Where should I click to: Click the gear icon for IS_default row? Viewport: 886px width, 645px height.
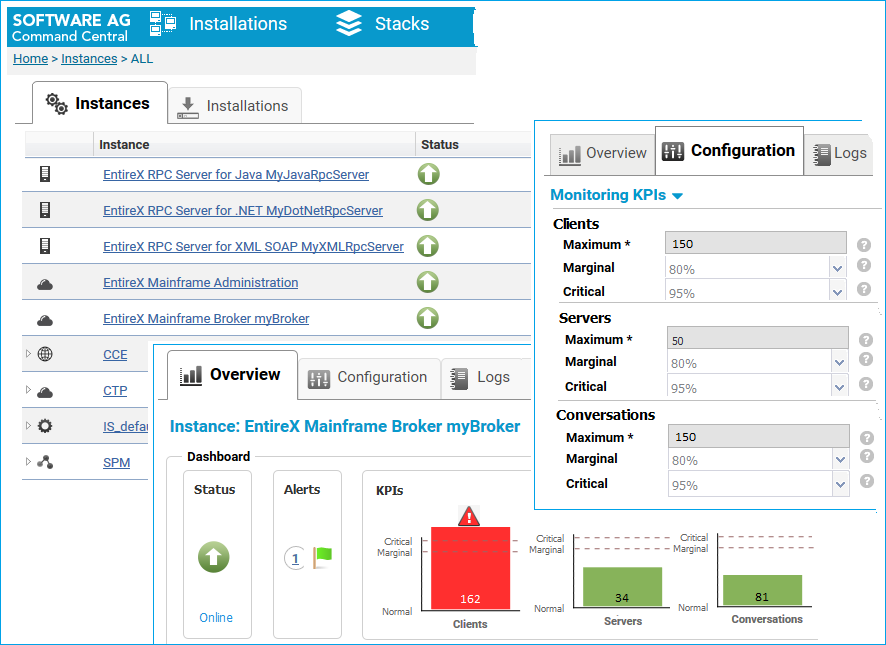click(x=45, y=426)
